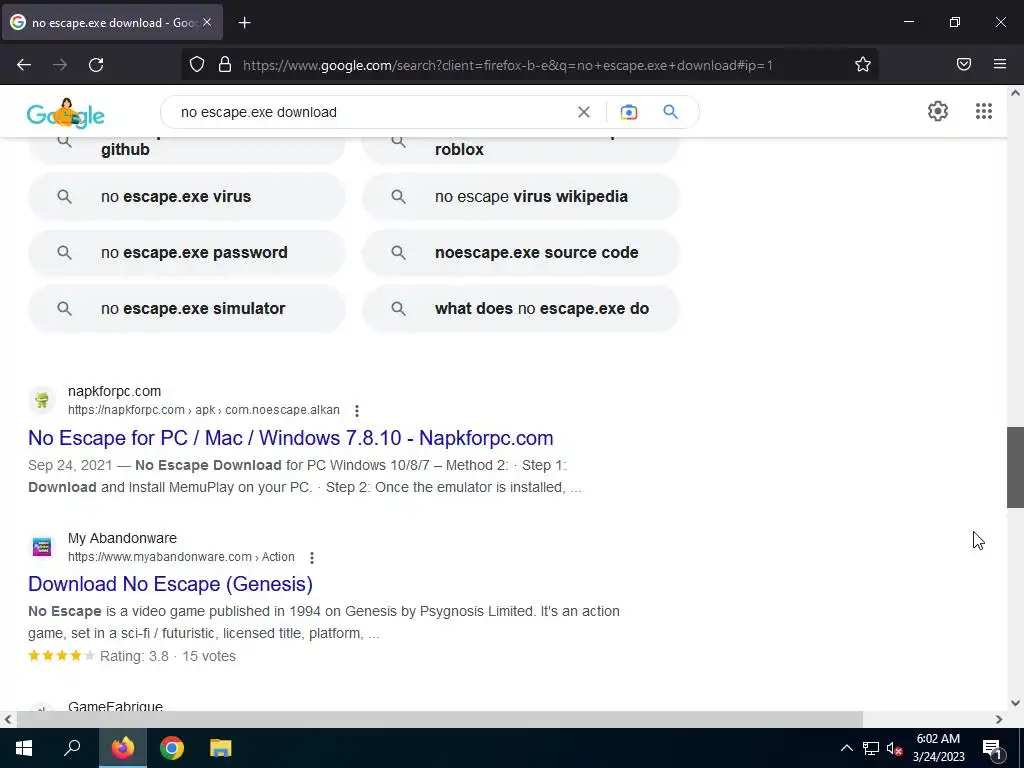
Task: Search by image with camera icon
Action: [628, 112]
